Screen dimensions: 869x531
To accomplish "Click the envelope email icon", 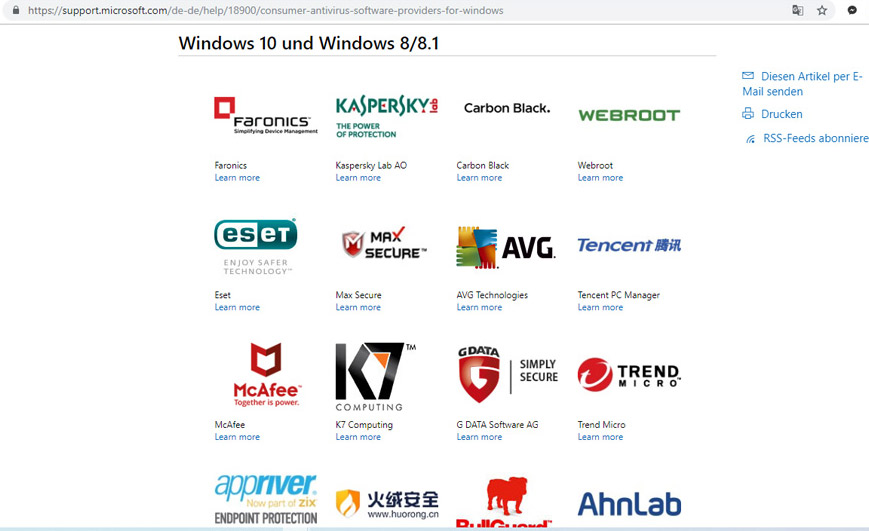I will click(x=748, y=75).
